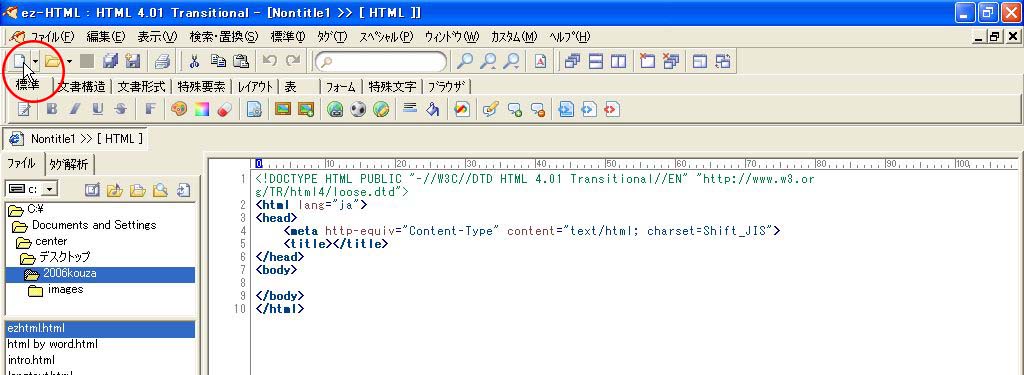Toggle Bold formatting
Screen dimensions: 1024x375
52,109
